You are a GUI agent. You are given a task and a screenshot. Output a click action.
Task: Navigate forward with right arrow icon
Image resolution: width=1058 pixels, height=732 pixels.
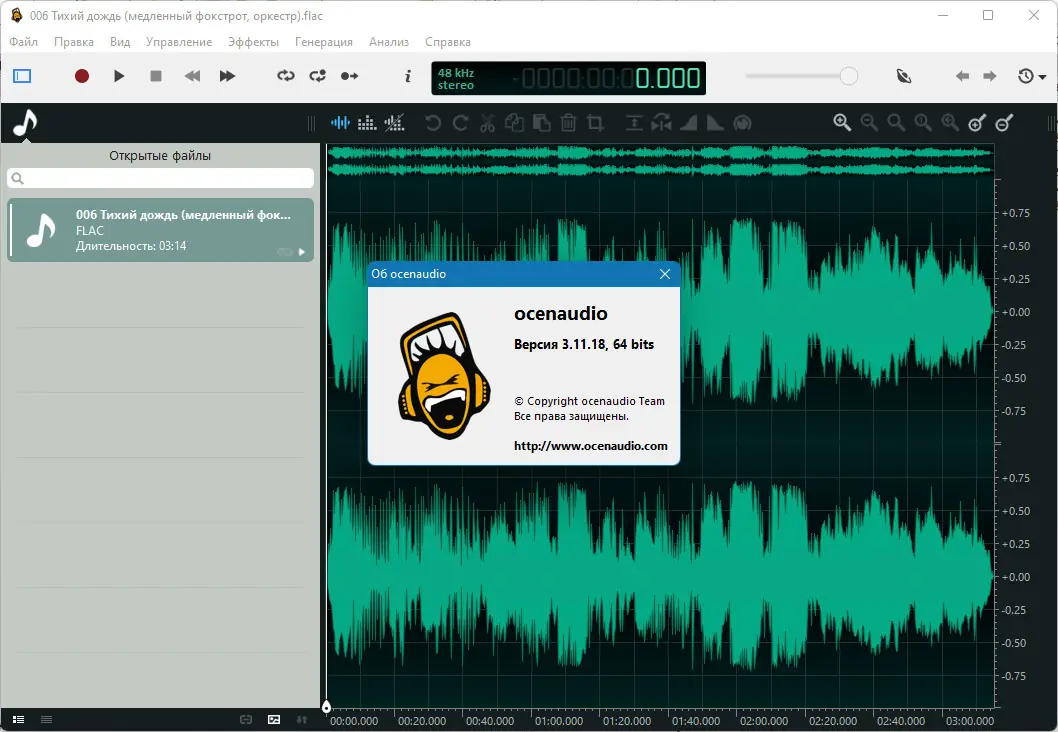pos(990,76)
